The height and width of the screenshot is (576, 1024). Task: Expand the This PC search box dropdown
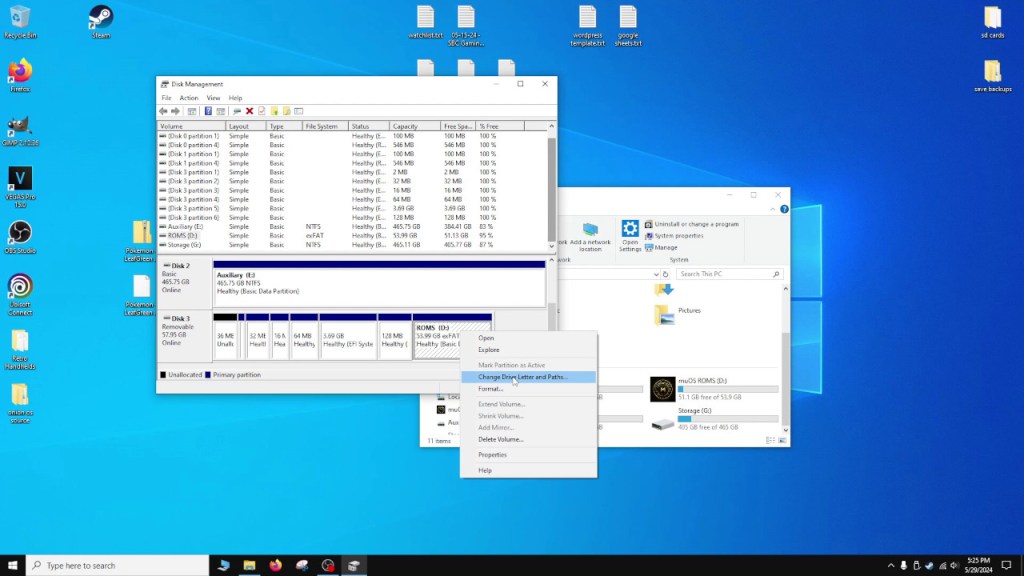click(x=657, y=274)
